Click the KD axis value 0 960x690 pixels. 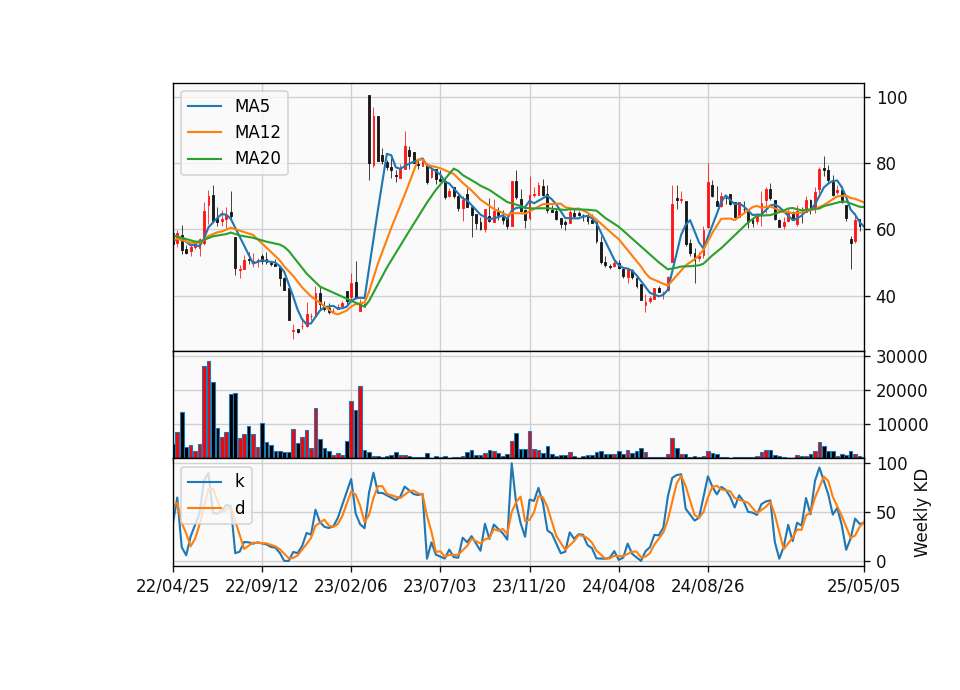[882, 561]
